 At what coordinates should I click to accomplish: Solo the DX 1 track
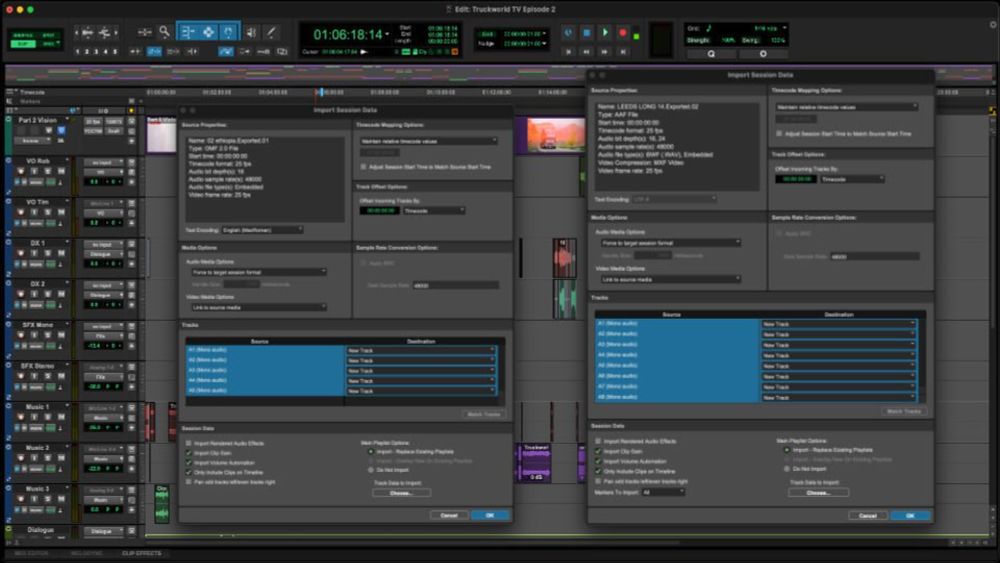[x=48, y=253]
